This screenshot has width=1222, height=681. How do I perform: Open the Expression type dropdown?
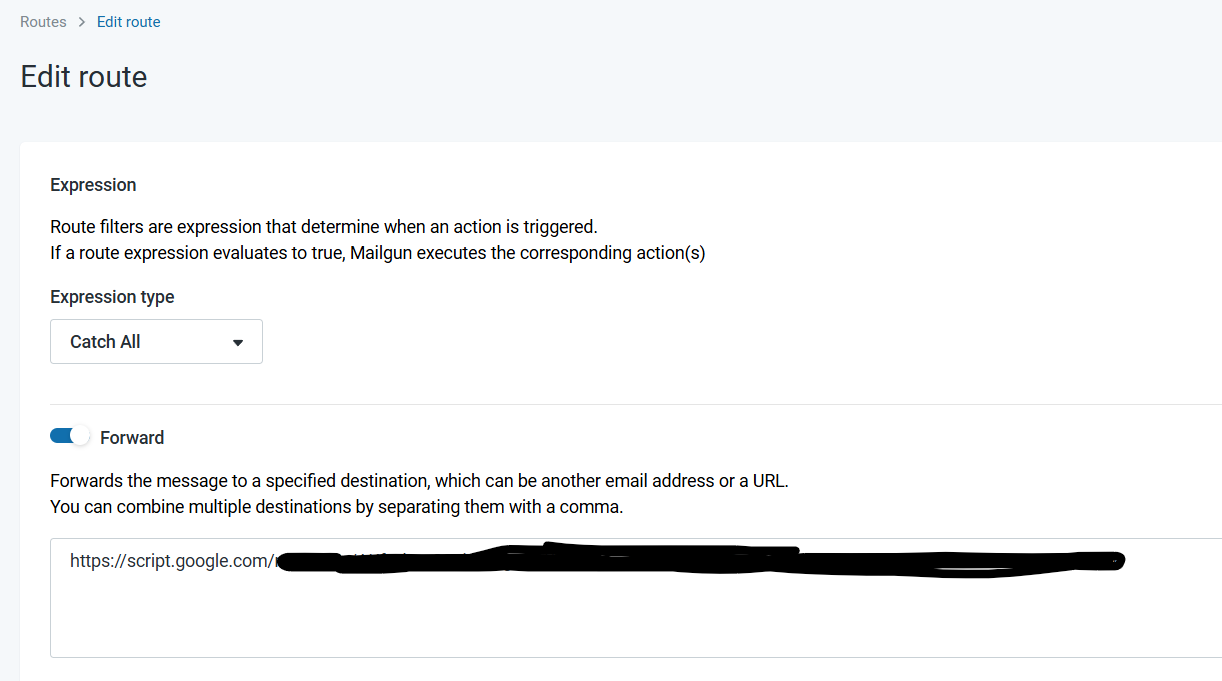[156, 342]
